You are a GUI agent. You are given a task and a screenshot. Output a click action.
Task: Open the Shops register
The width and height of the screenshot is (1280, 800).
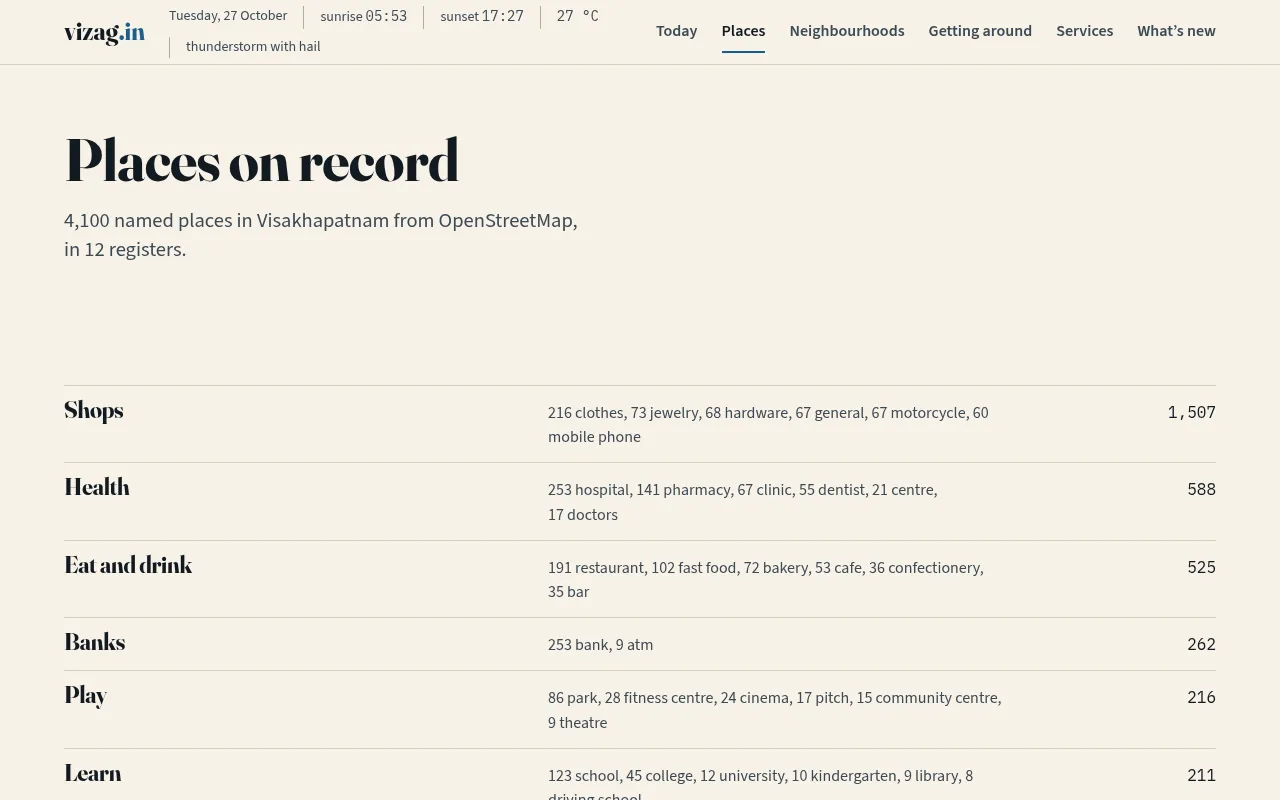tap(94, 410)
